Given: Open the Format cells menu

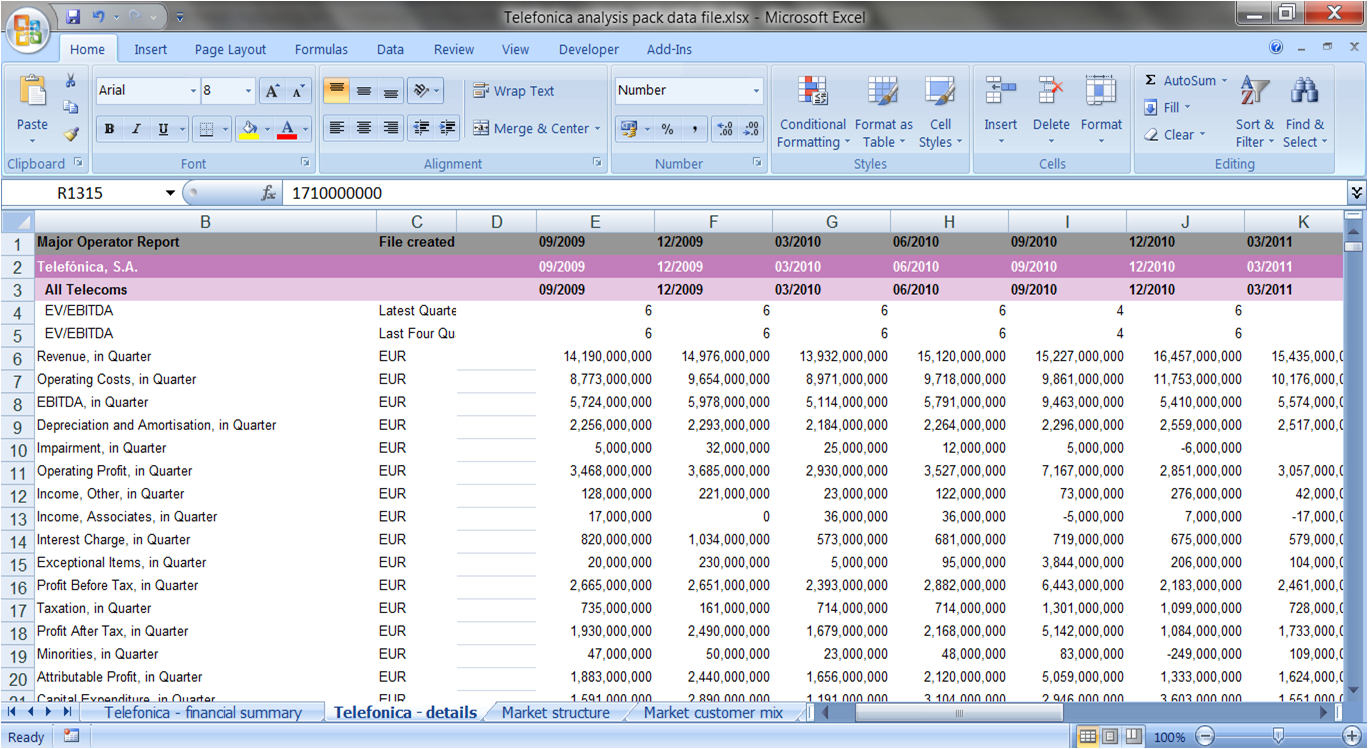Looking at the screenshot, I should tap(1101, 112).
